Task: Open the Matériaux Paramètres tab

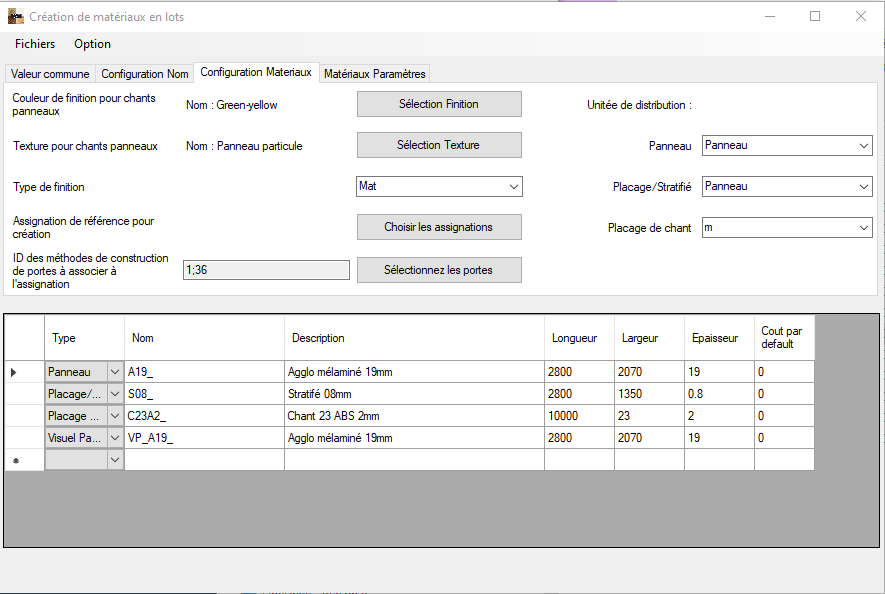Action: point(375,74)
